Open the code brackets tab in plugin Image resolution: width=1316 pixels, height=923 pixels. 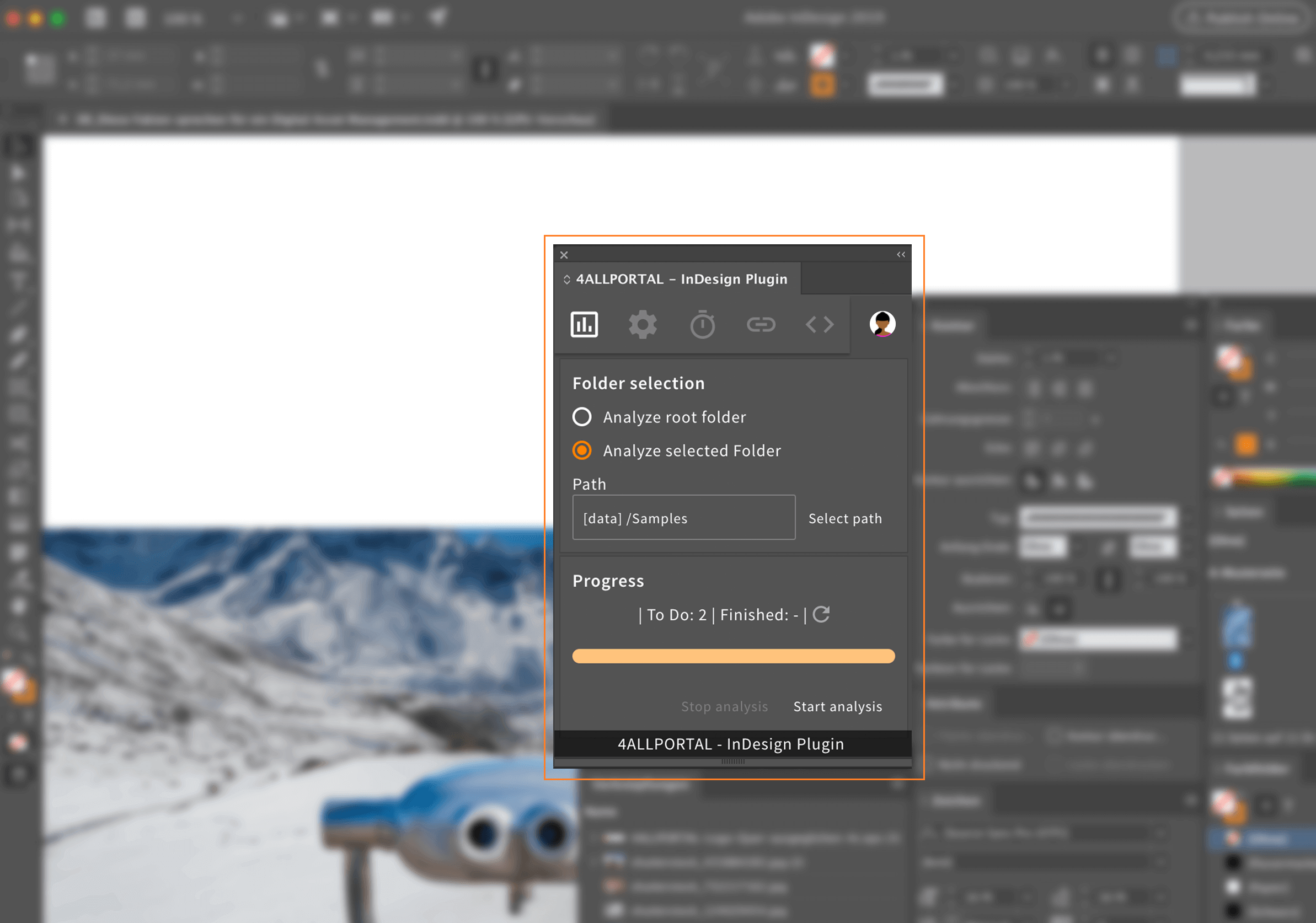[820, 325]
